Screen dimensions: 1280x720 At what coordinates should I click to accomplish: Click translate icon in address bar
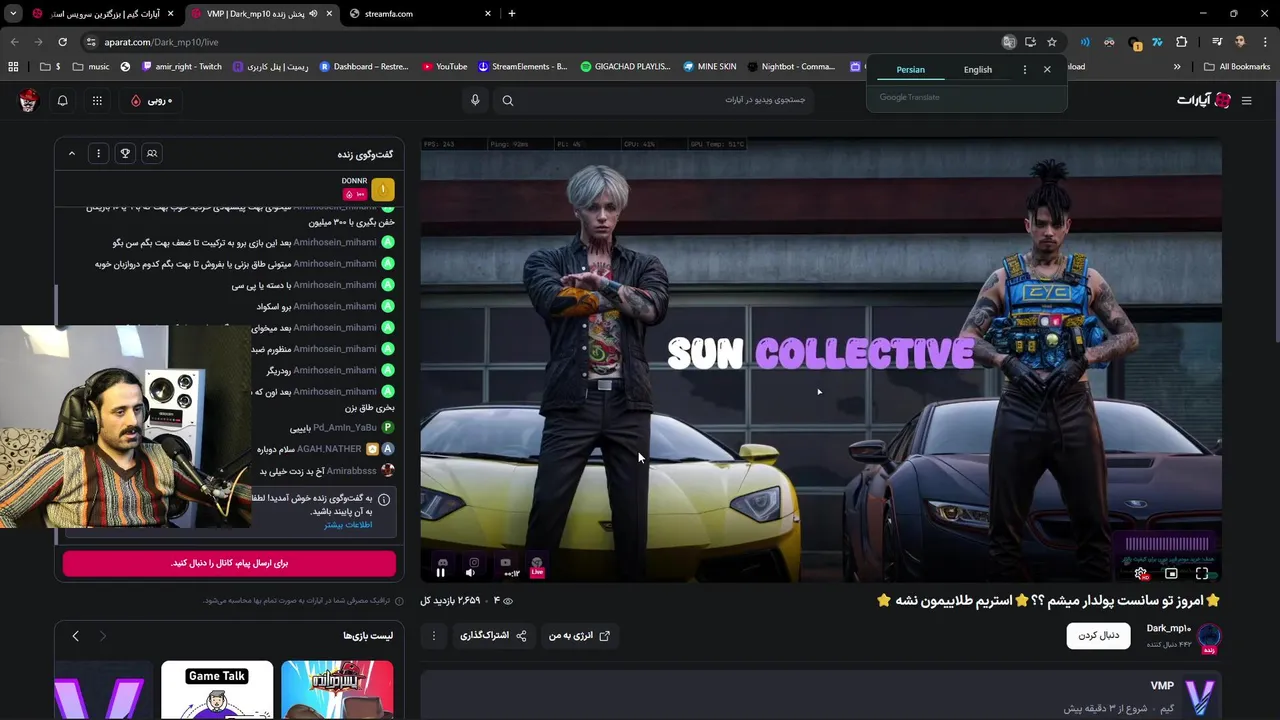1009,42
